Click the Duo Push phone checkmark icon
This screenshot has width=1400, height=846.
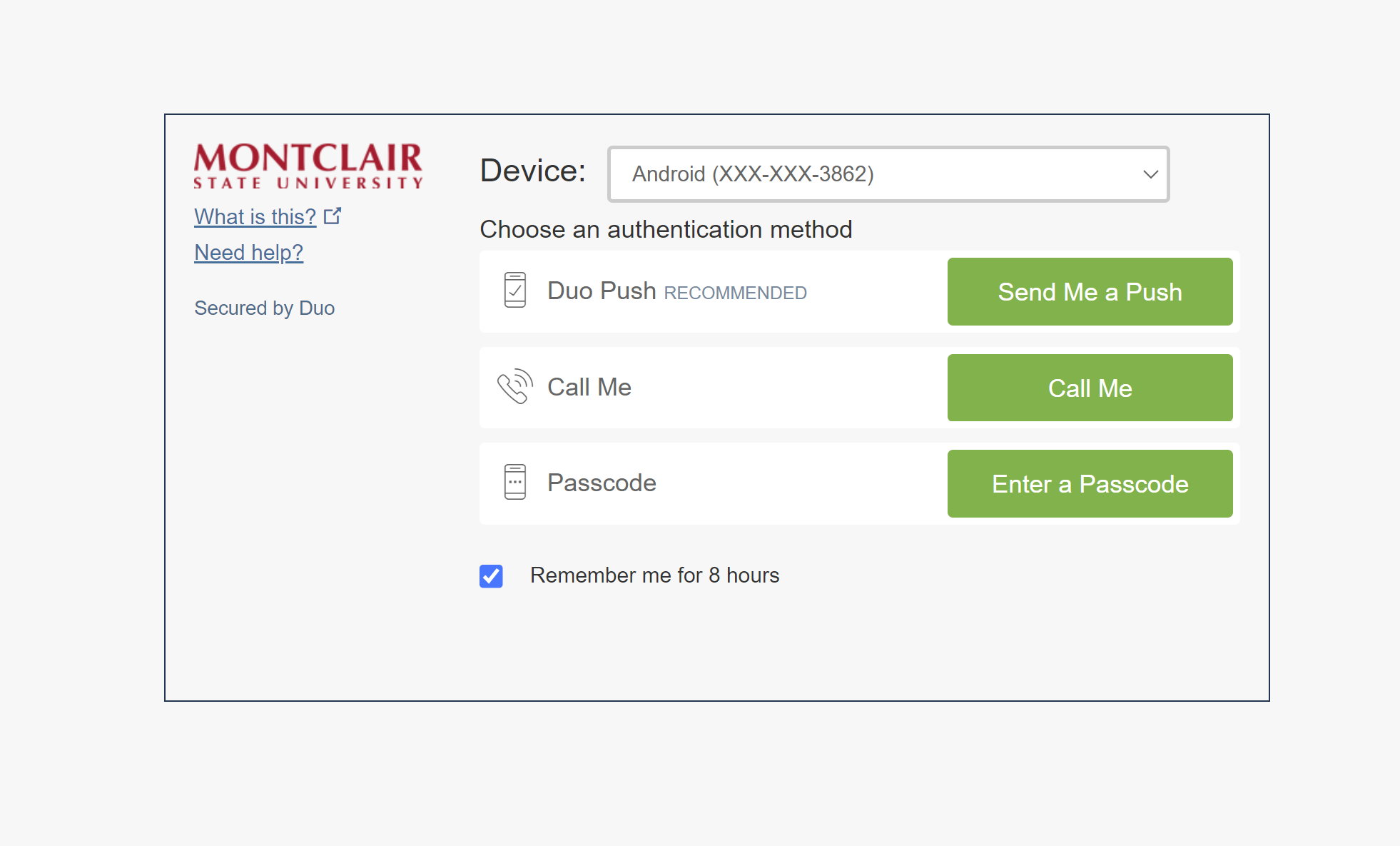514,291
